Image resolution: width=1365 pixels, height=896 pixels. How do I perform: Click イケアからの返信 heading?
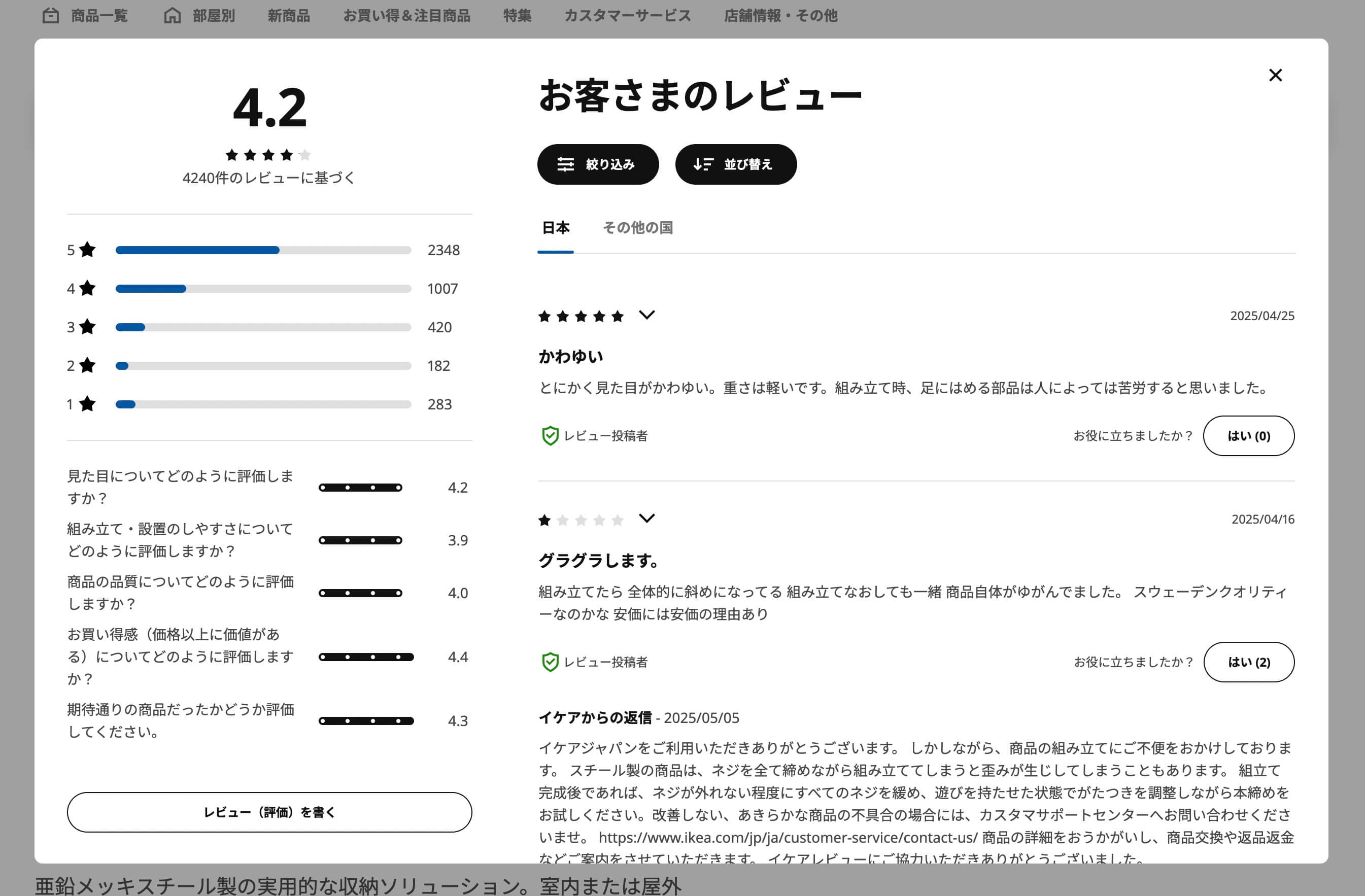(595, 717)
